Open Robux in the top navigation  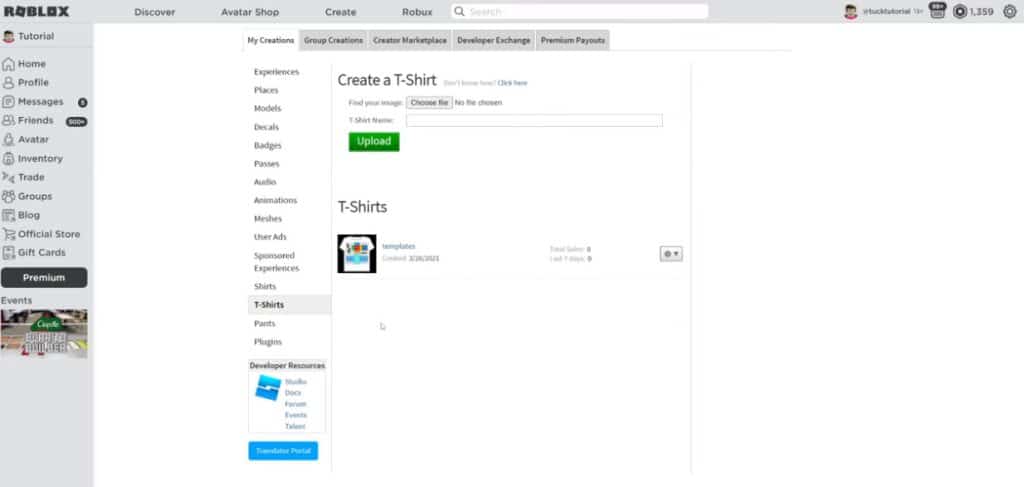click(417, 12)
